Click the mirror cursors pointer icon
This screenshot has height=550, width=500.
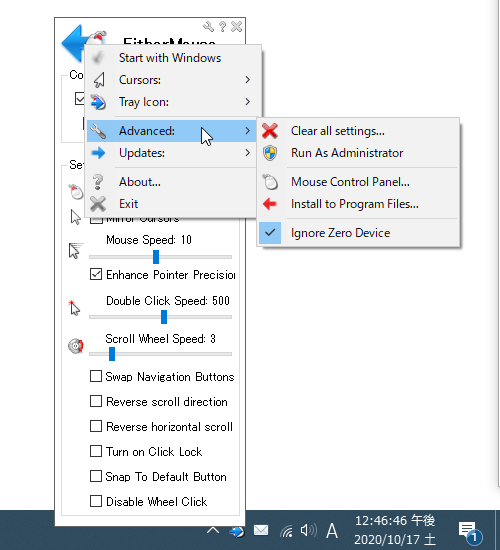[x=75, y=217]
